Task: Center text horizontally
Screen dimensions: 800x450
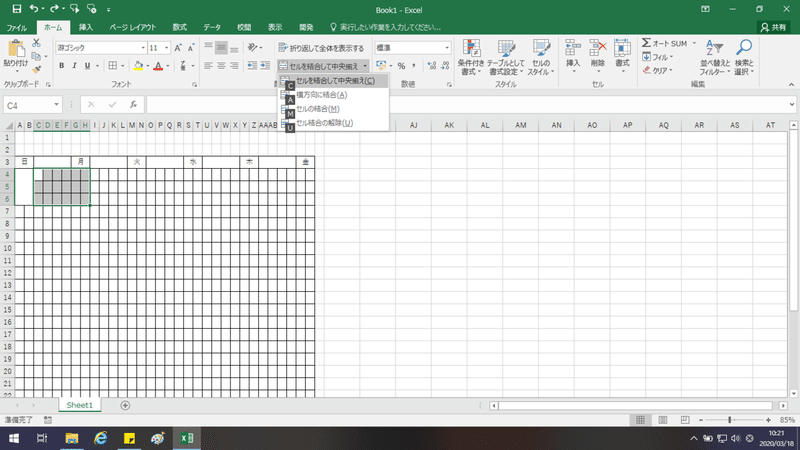Action: (x=221, y=66)
